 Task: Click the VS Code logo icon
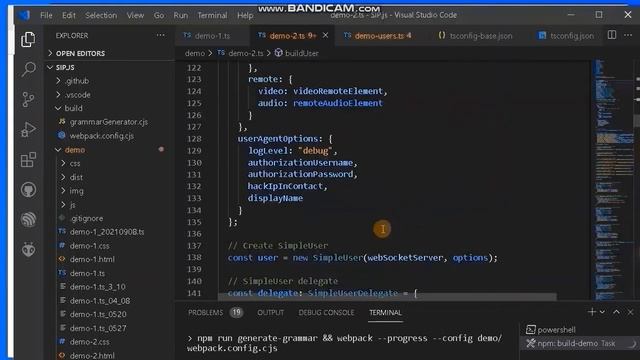[x=24, y=15]
